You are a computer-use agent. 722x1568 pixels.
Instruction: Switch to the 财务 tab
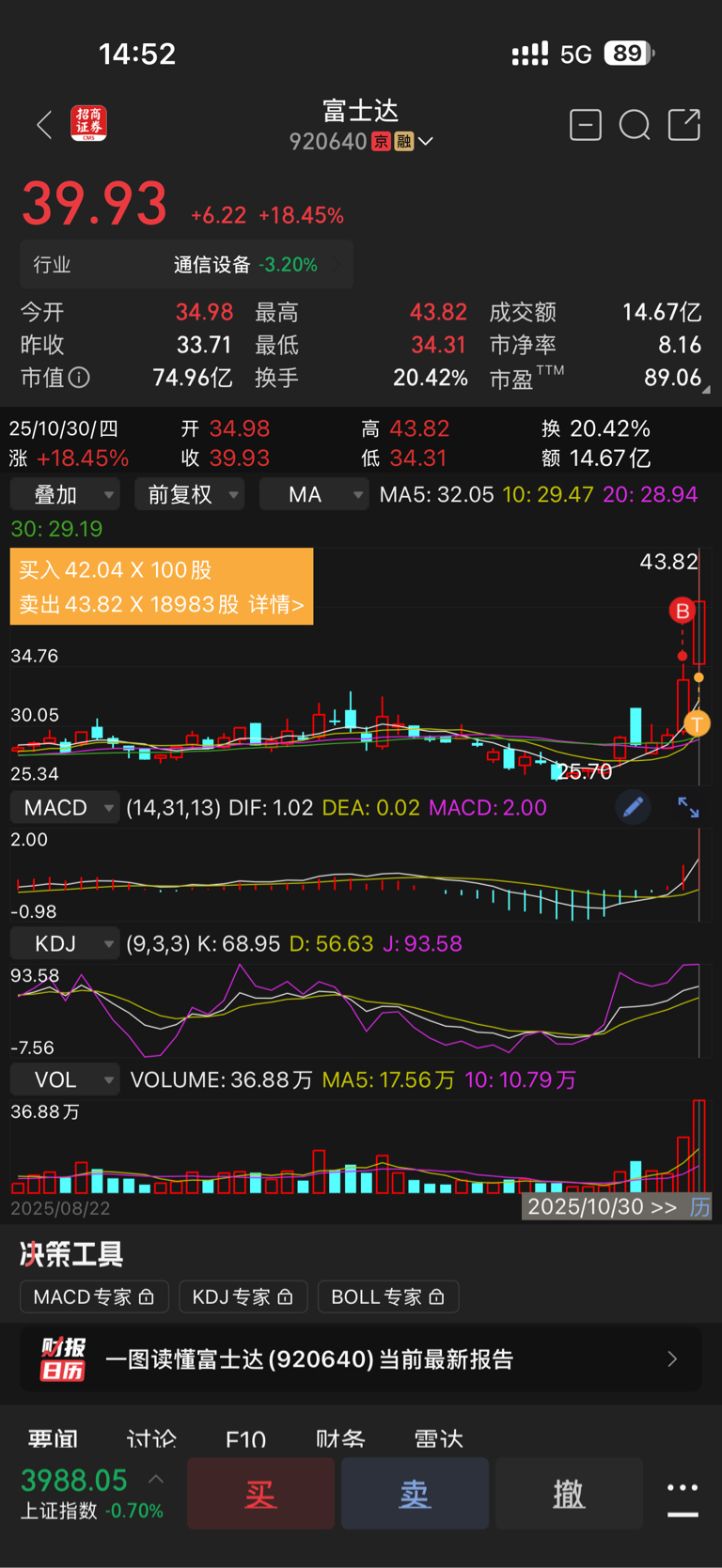(x=340, y=1439)
